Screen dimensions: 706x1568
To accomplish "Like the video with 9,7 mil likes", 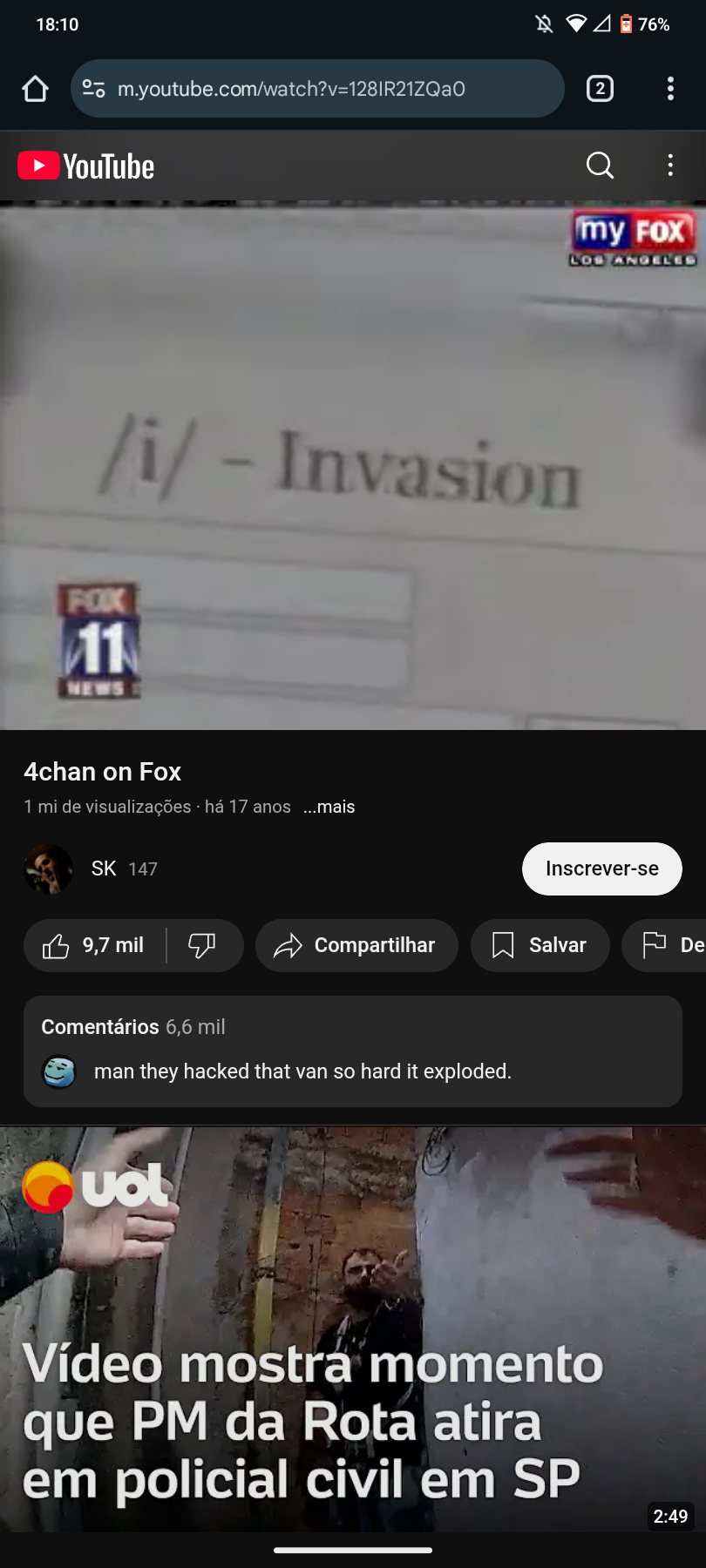I will point(94,945).
